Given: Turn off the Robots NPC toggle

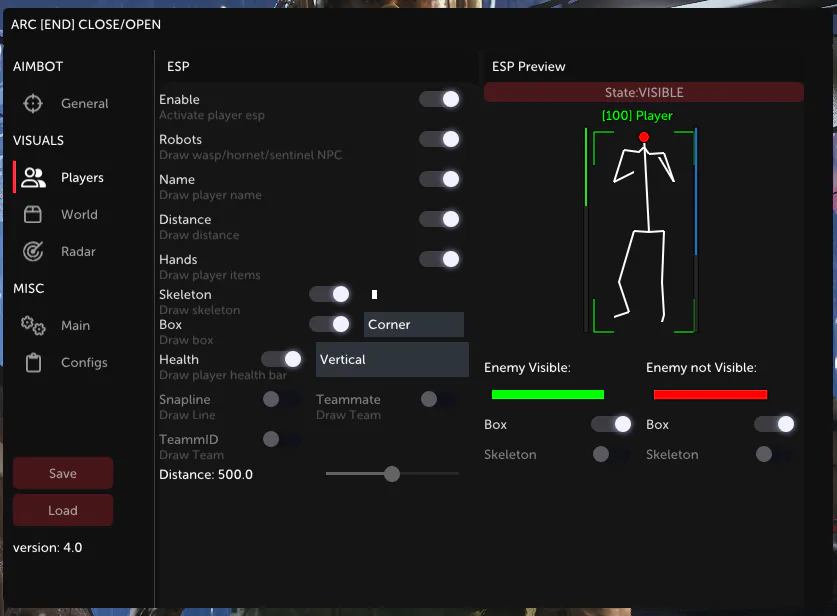Looking at the screenshot, I should 441,139.
